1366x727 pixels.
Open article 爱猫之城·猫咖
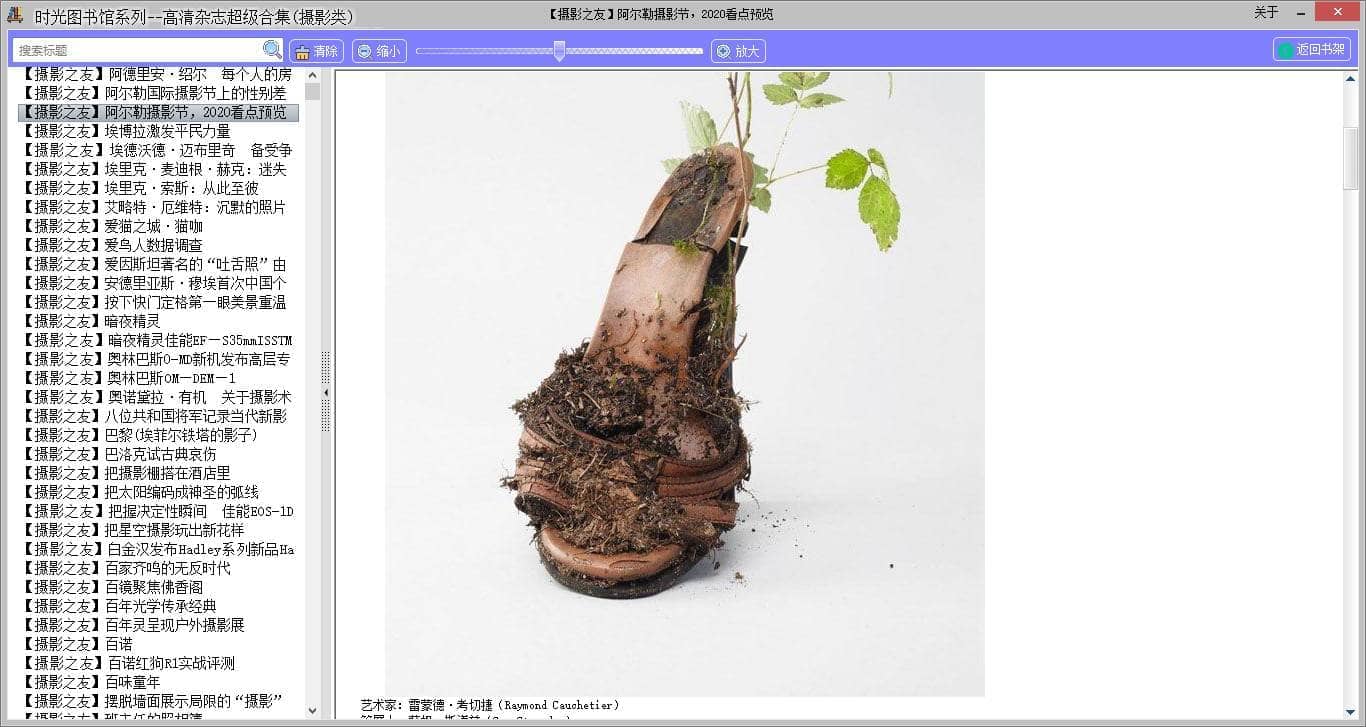click(x=153, y=226)
